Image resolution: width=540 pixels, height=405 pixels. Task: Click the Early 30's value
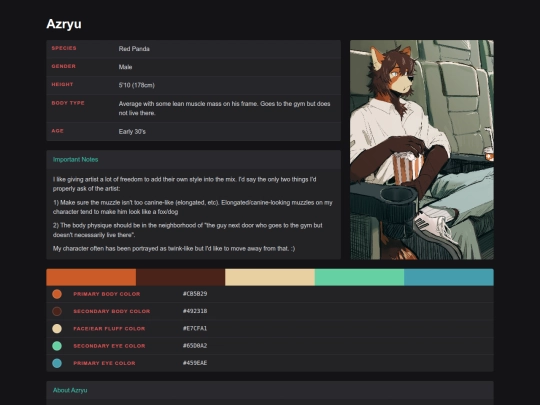[x=132, y=132]
